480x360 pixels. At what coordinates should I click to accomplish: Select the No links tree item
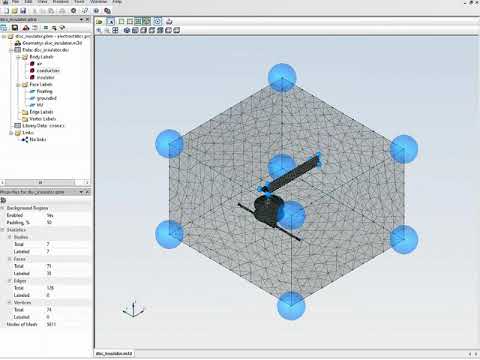coord(38,140)
